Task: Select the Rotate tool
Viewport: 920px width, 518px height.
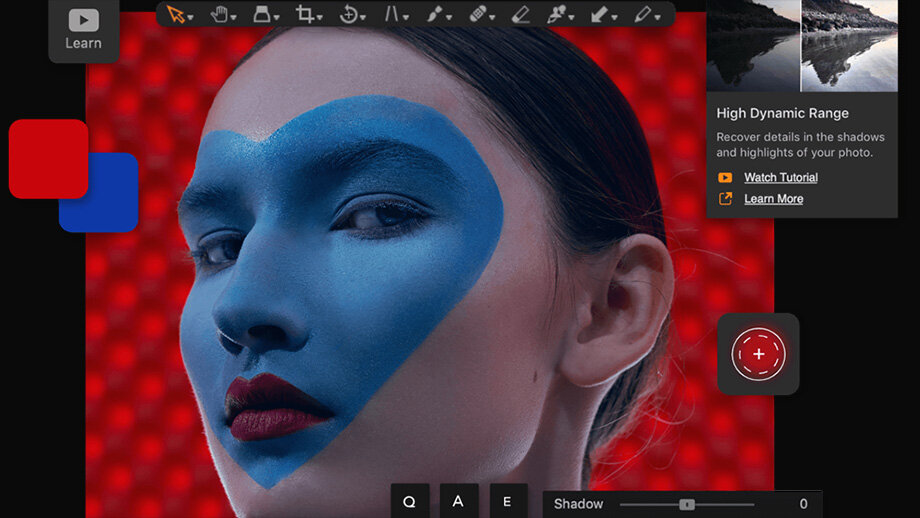Action: tap(349, 14)
